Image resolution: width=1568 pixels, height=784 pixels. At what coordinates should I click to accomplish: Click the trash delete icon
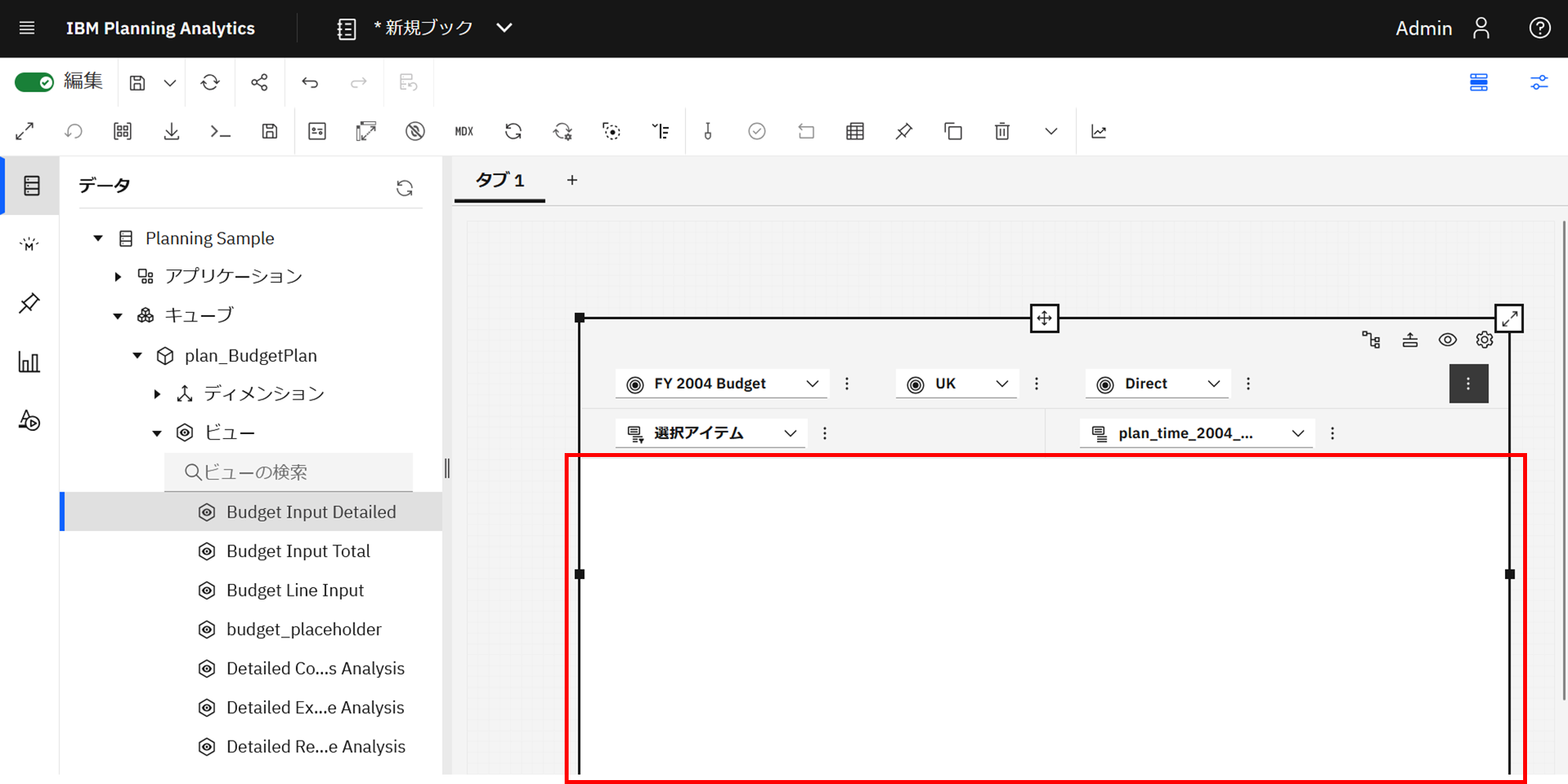[x=1002, y=132]
